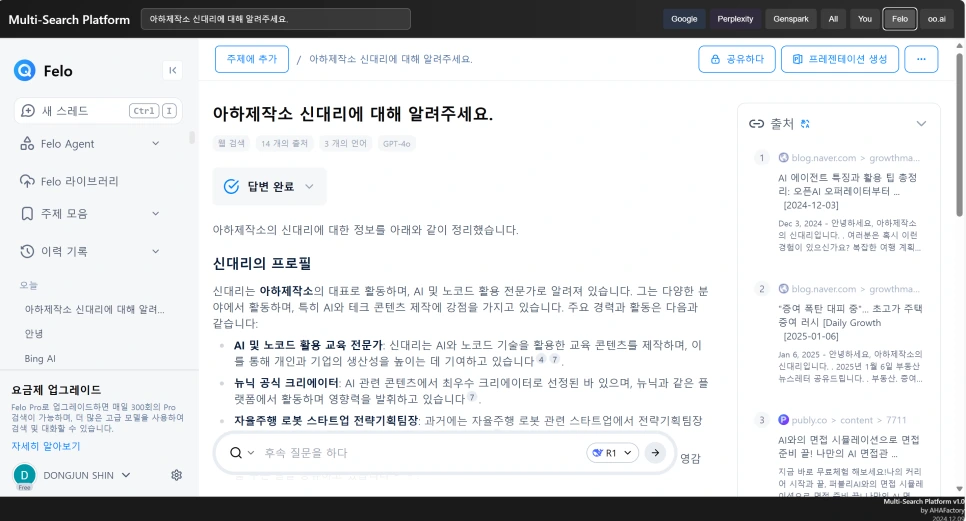966x521 pixels.
Task: Click the 후속 질문을 하다 follow-up field
Action: pyautogui.click(x=422, y=453)
